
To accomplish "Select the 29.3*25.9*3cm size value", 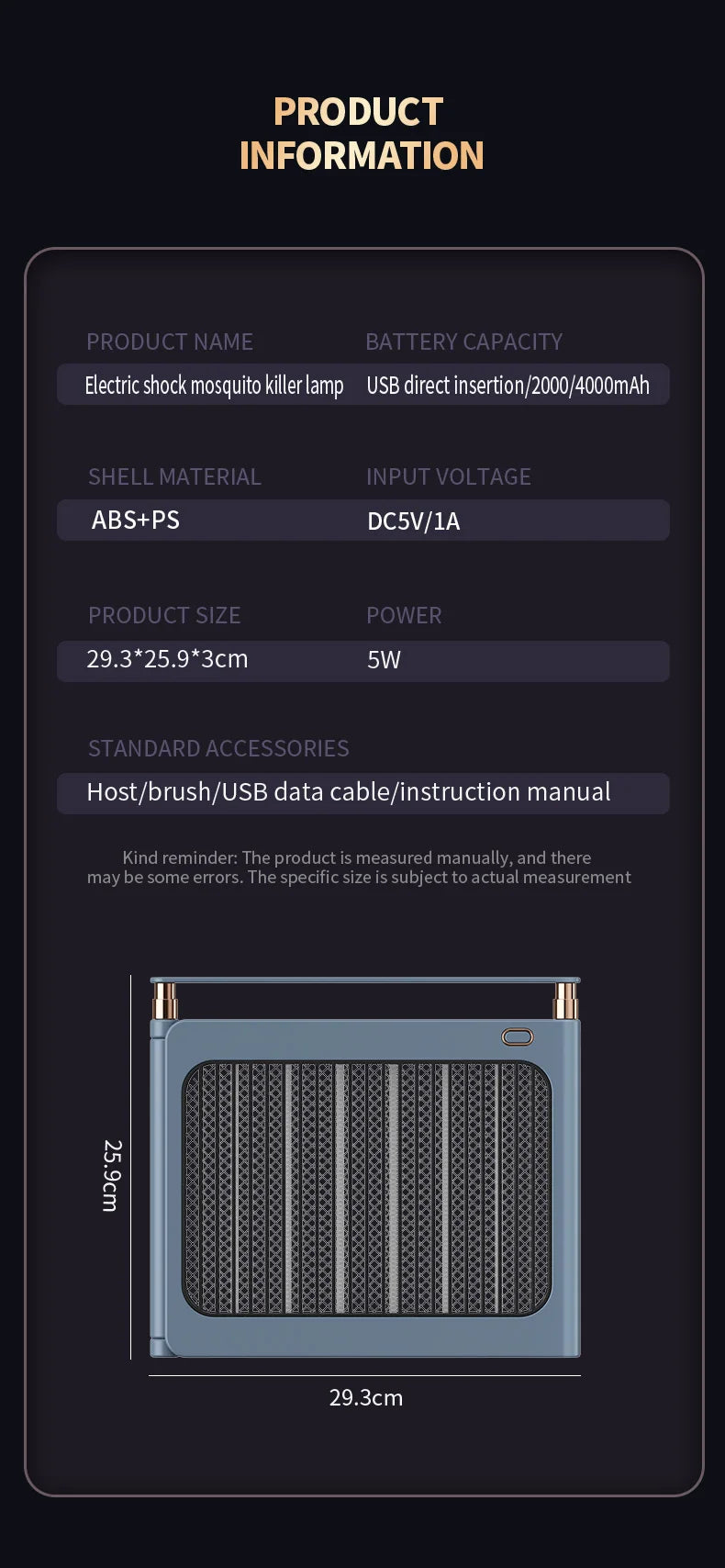I will coord(167,659).
